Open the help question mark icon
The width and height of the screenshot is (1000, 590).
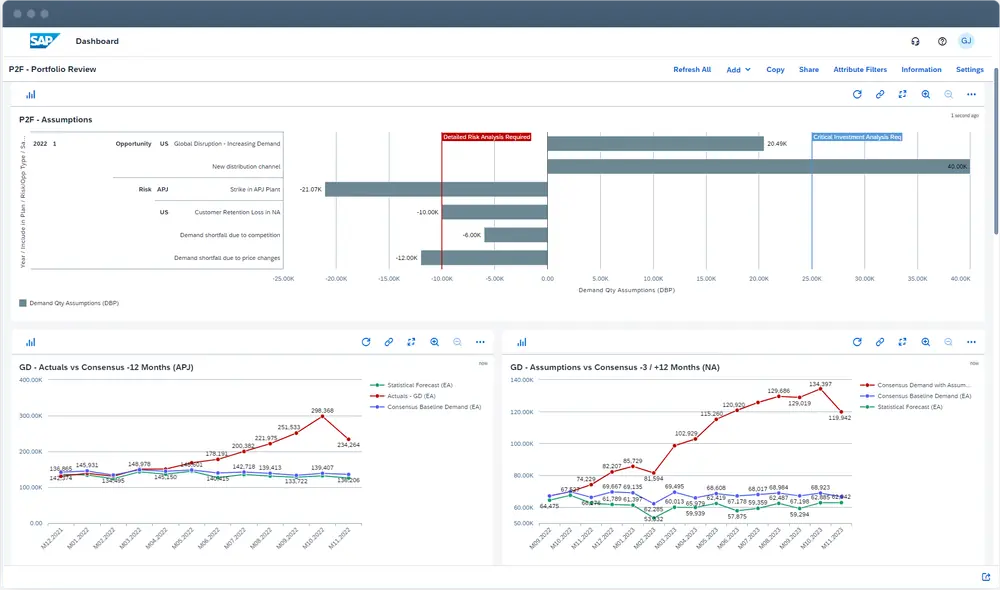click(x=942, y=41)
